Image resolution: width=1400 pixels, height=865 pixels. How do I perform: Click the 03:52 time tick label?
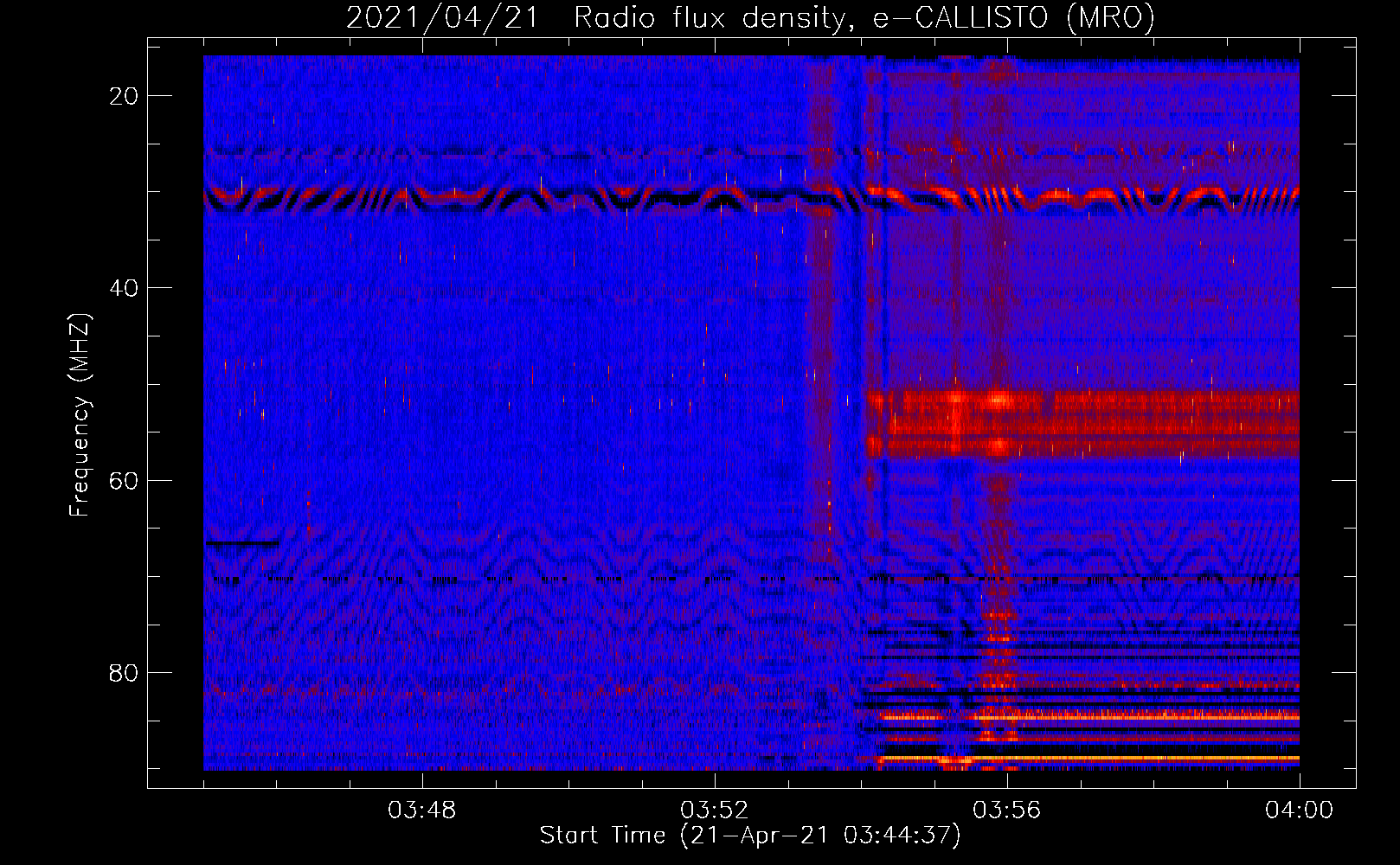[x=714, y=811]
